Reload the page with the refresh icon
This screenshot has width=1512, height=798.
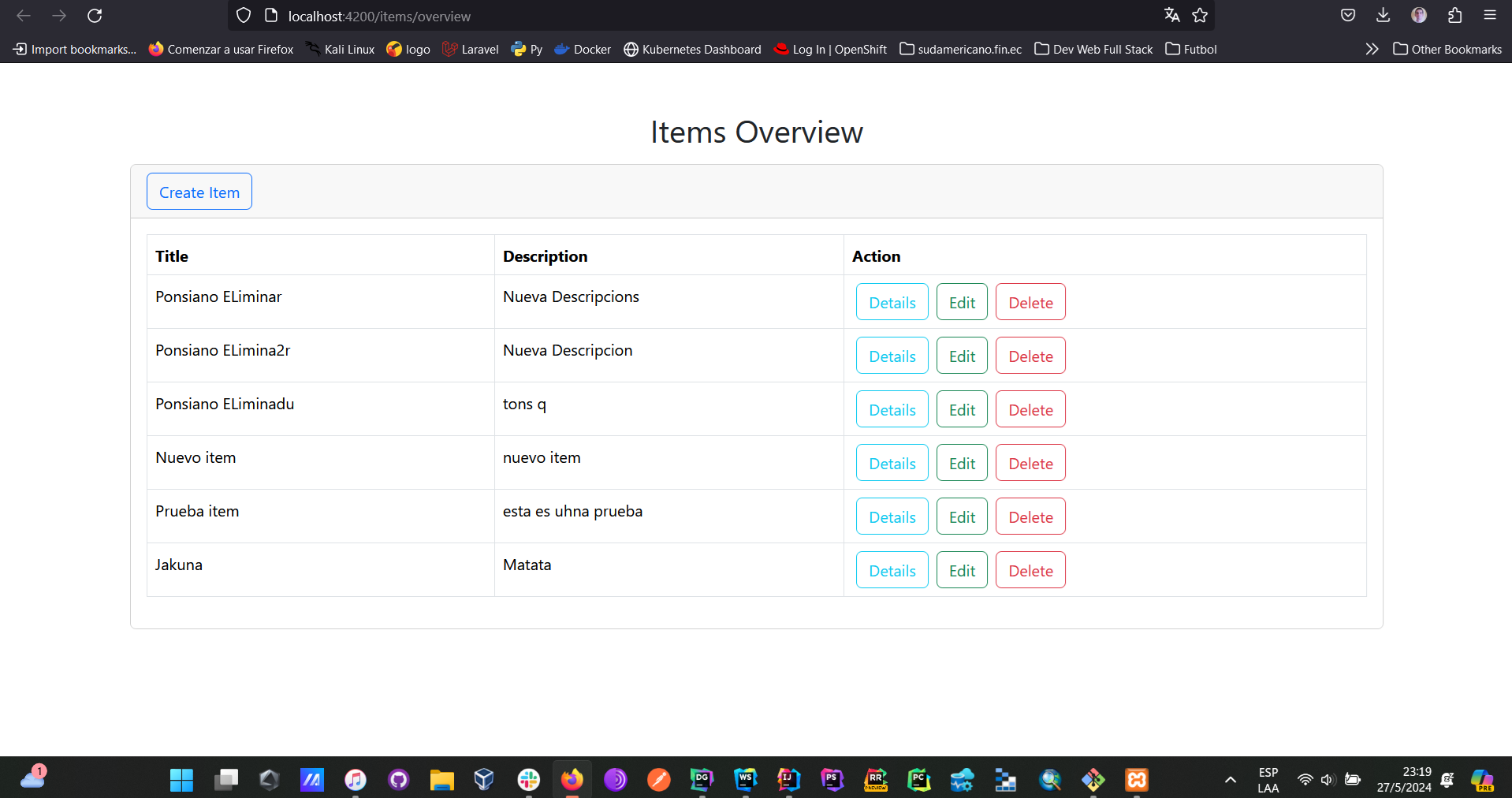click(95, 16)
